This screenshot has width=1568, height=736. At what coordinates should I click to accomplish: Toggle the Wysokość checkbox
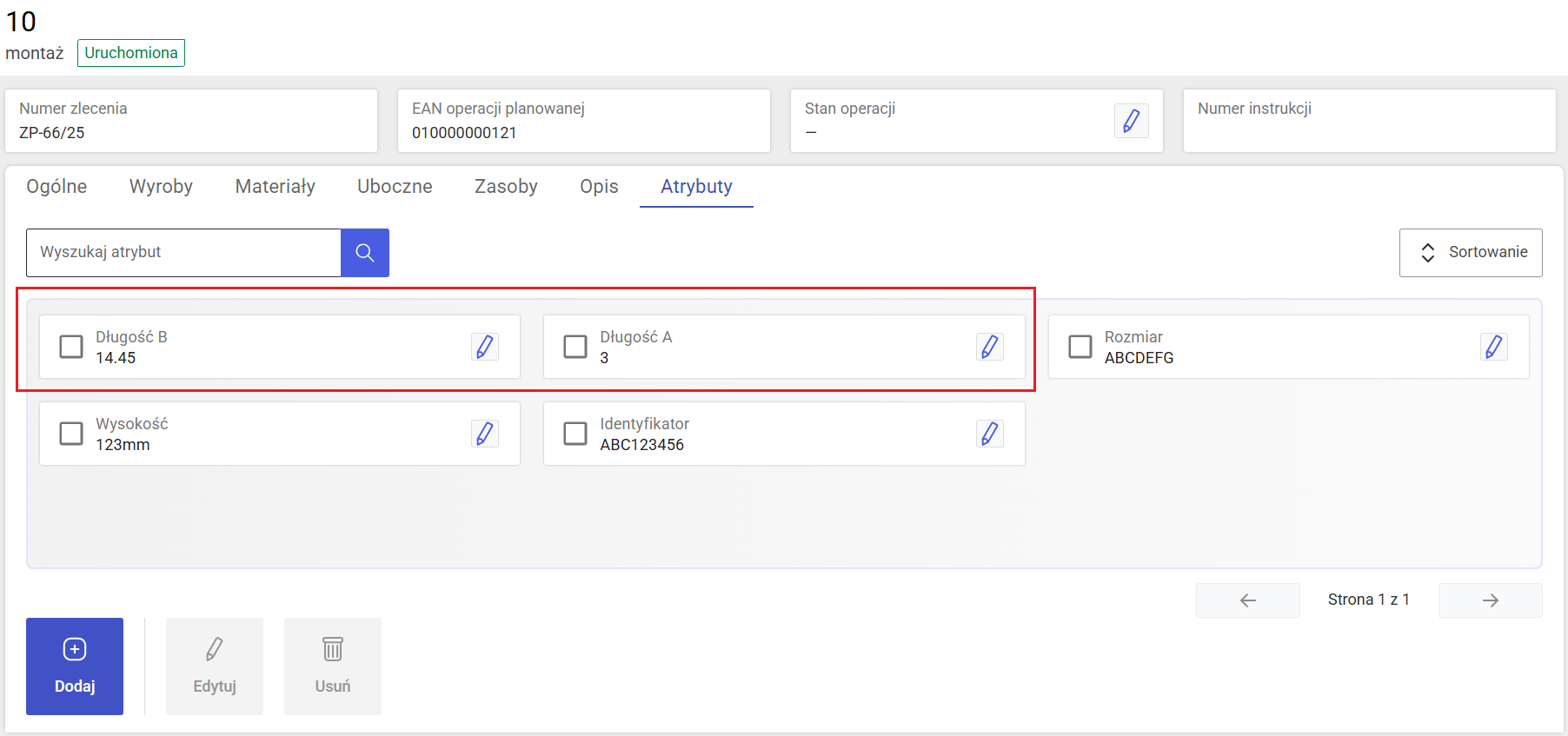click(71, 434)
